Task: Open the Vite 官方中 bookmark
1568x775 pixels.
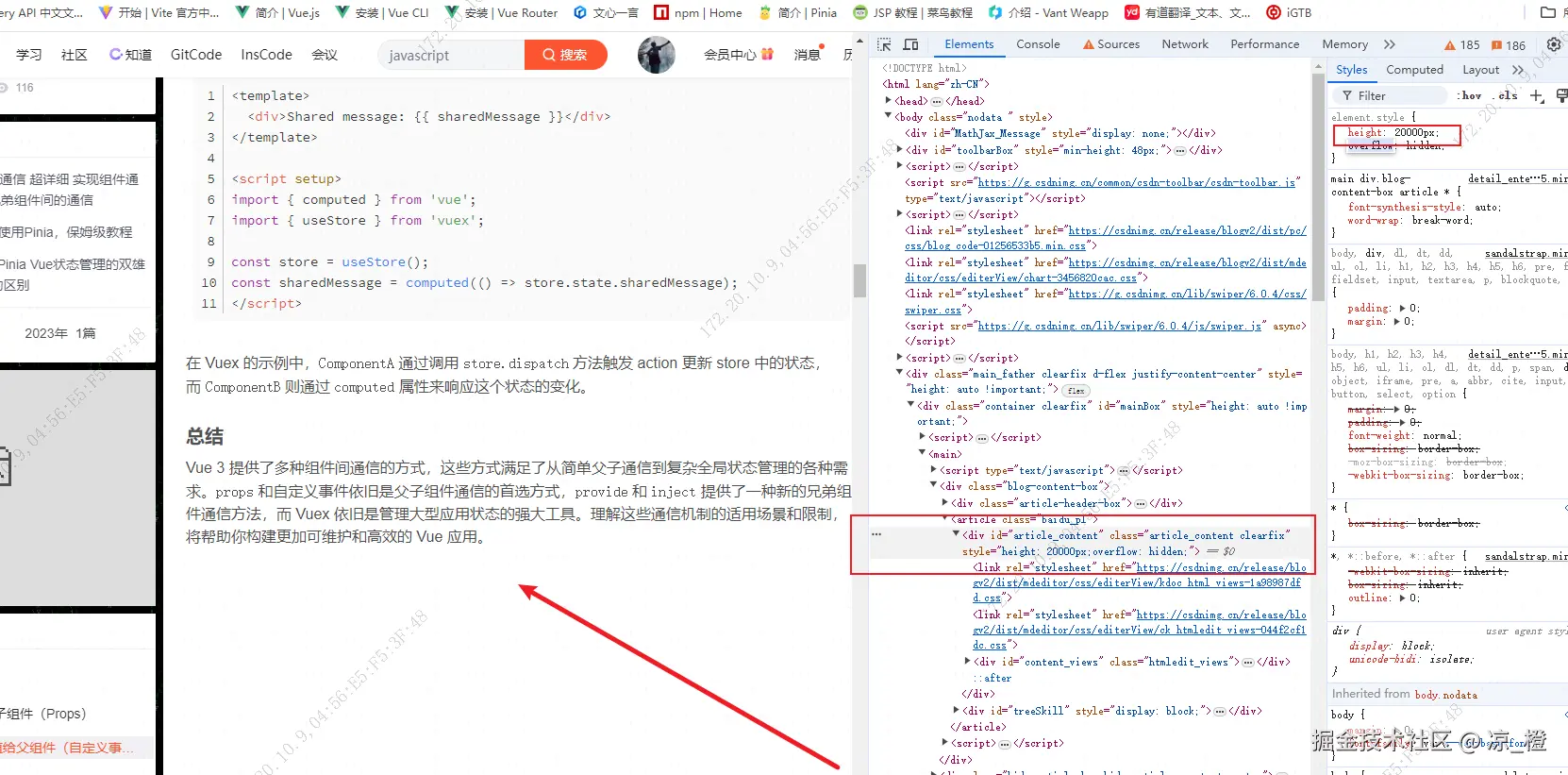Action: [158, 12]
